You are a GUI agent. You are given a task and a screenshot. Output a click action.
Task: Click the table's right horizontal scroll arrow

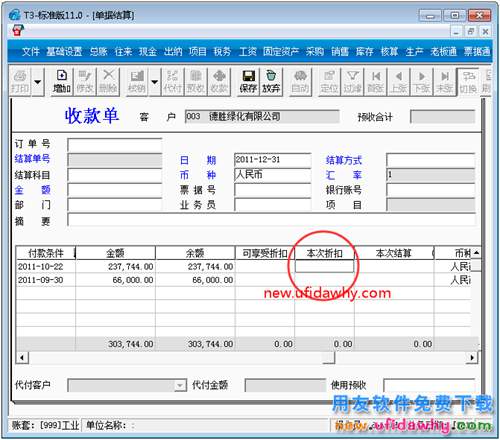(472, 358)
